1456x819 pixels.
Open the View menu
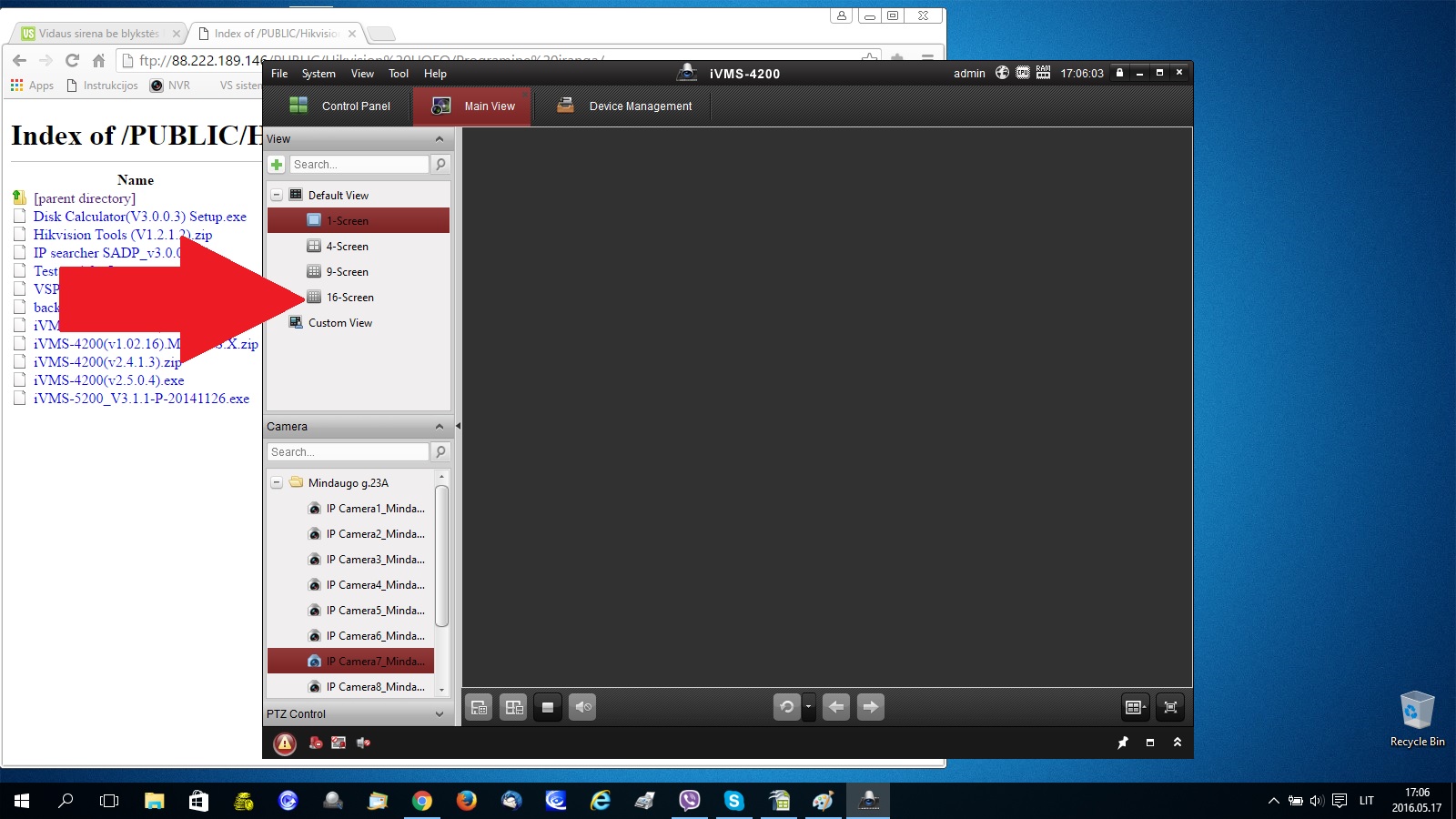coord(362,74)
